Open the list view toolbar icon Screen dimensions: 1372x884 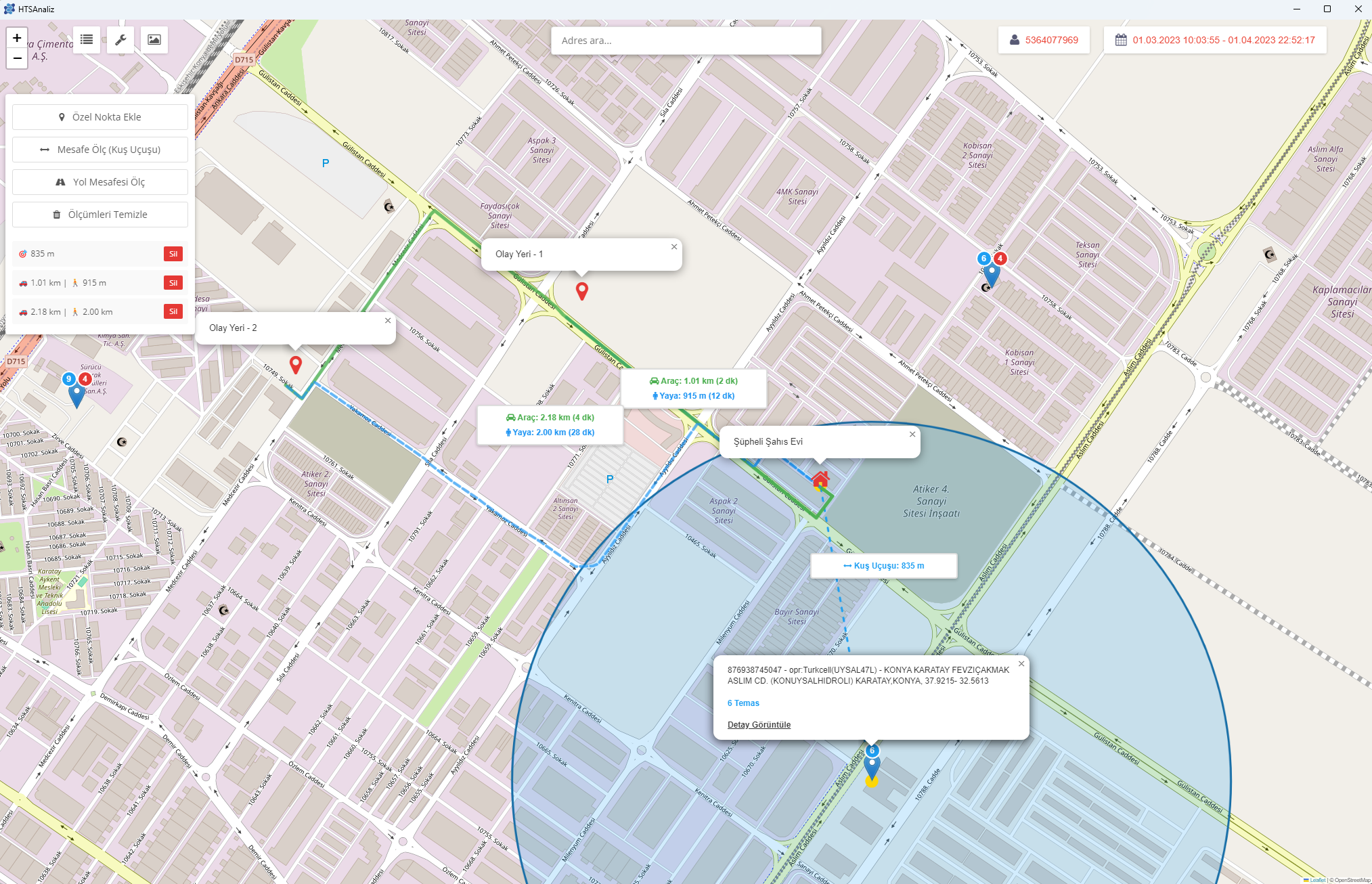[87, 39]
